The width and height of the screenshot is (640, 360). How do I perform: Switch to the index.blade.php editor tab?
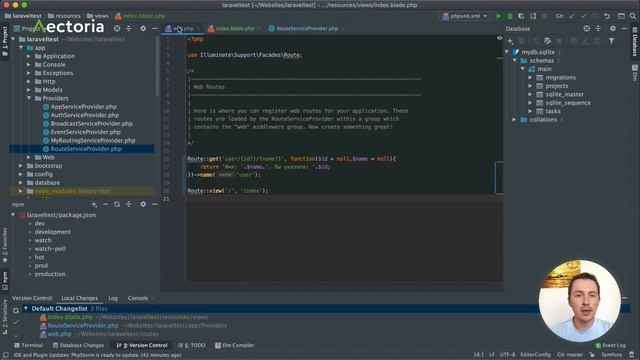click(x=234, y=29)
